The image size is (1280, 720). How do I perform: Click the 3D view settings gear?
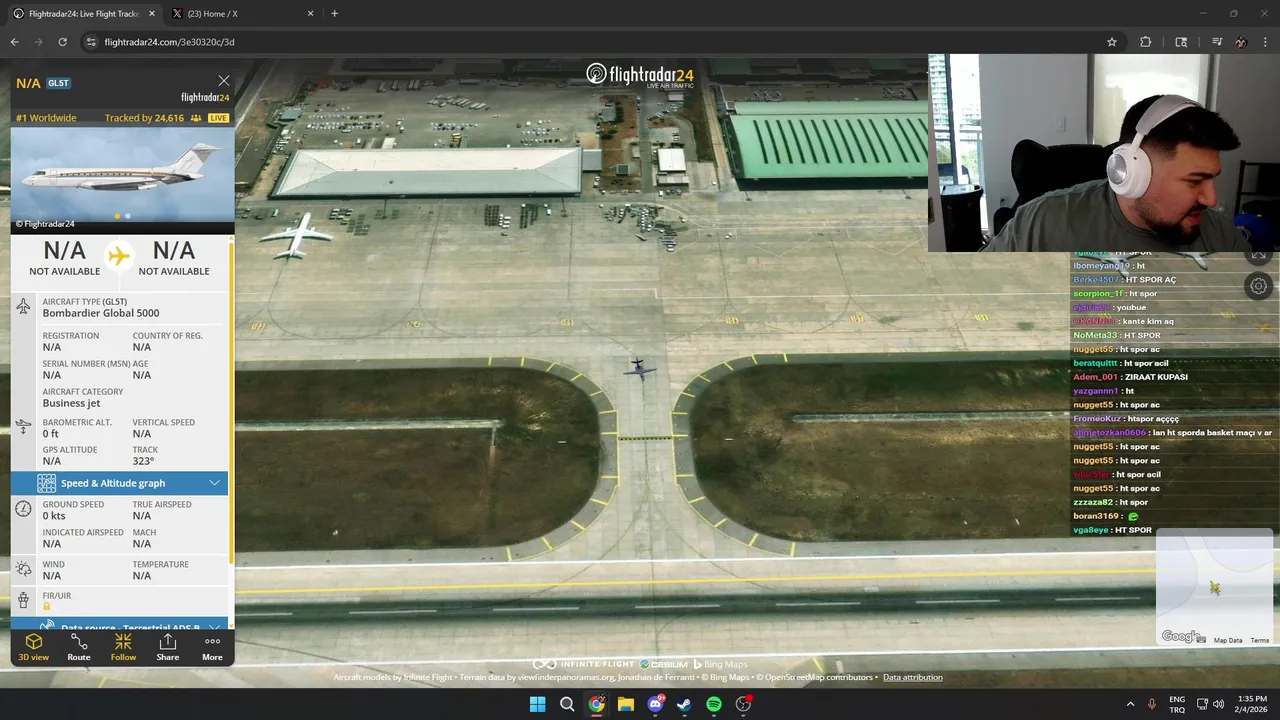click(1258, 287)
